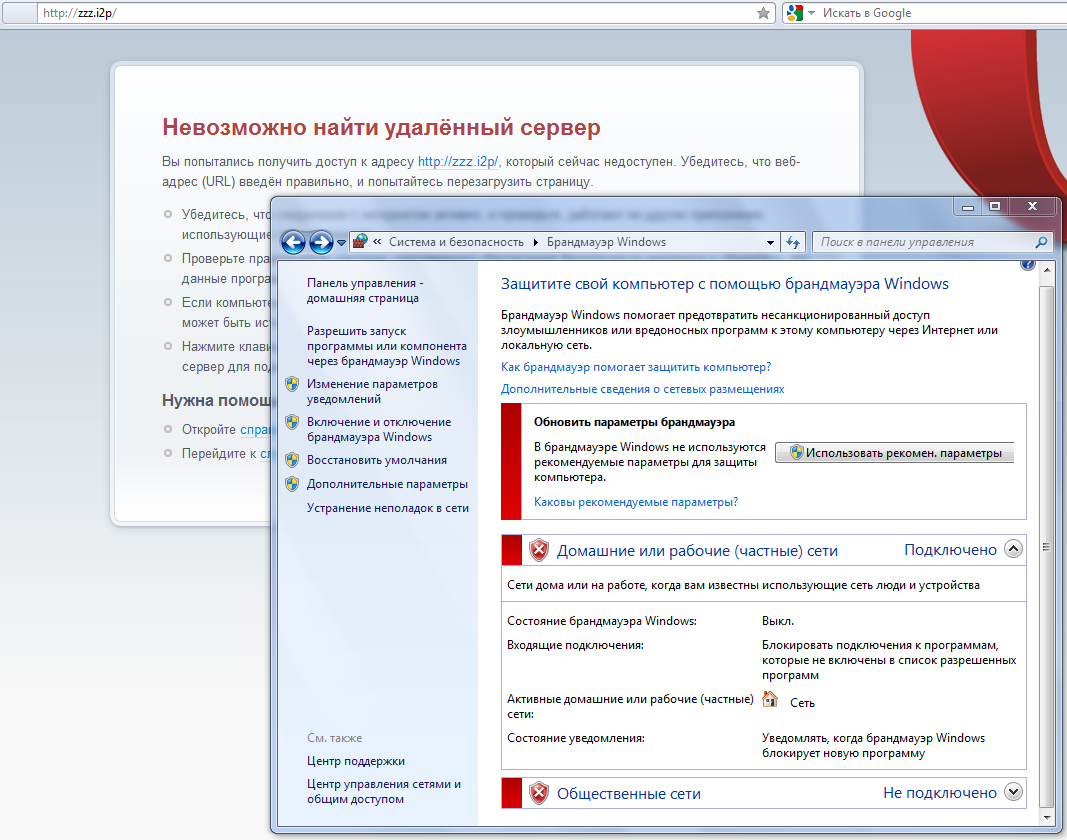
Task: Click the Forward arrow in Control Panel
Action: [321, 242]
